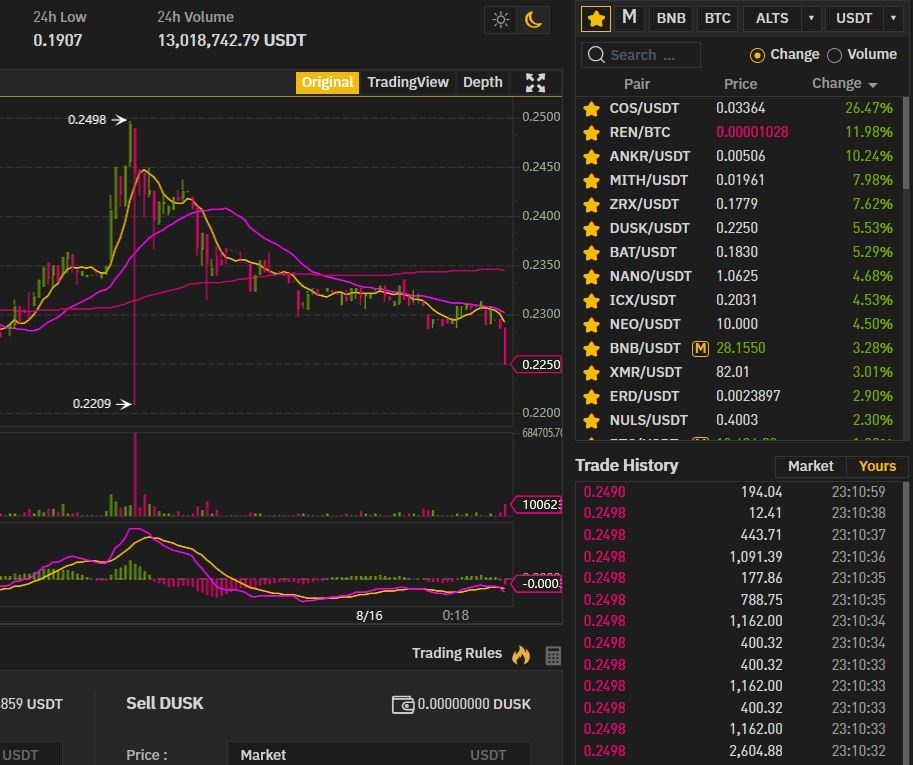Click the 2,604.88 trade amount
This screenshot has width=913, height=765.
756,751
